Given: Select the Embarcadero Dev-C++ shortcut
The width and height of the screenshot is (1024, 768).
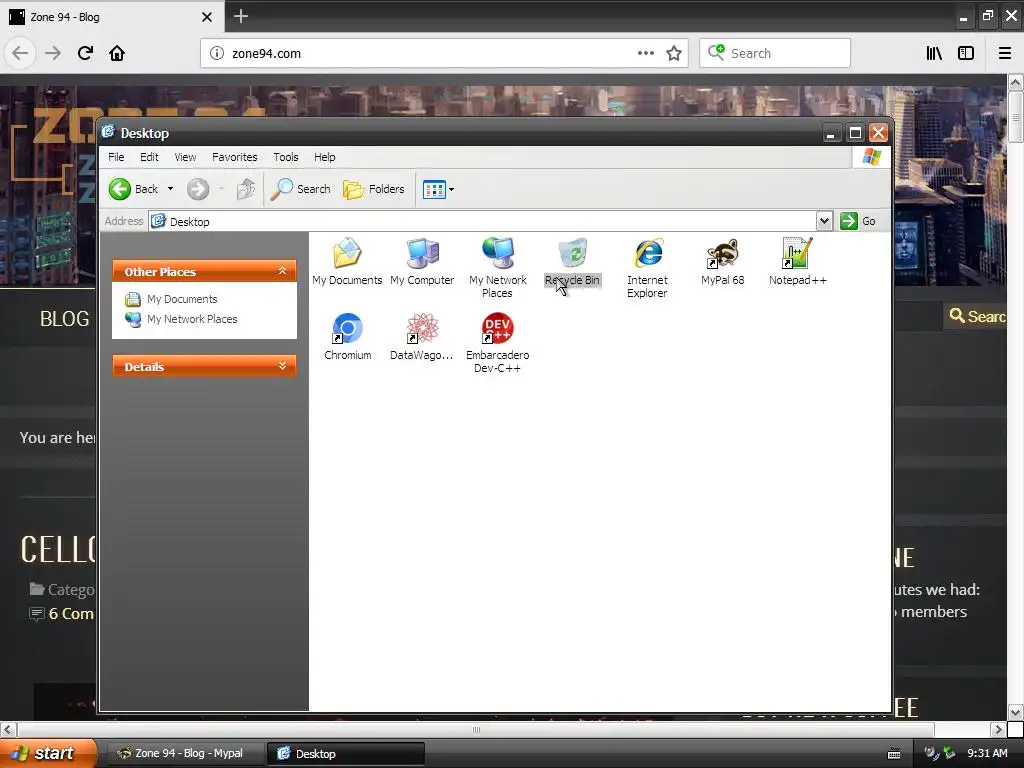Looking at the screenshot, I should (x=498, y=343).
